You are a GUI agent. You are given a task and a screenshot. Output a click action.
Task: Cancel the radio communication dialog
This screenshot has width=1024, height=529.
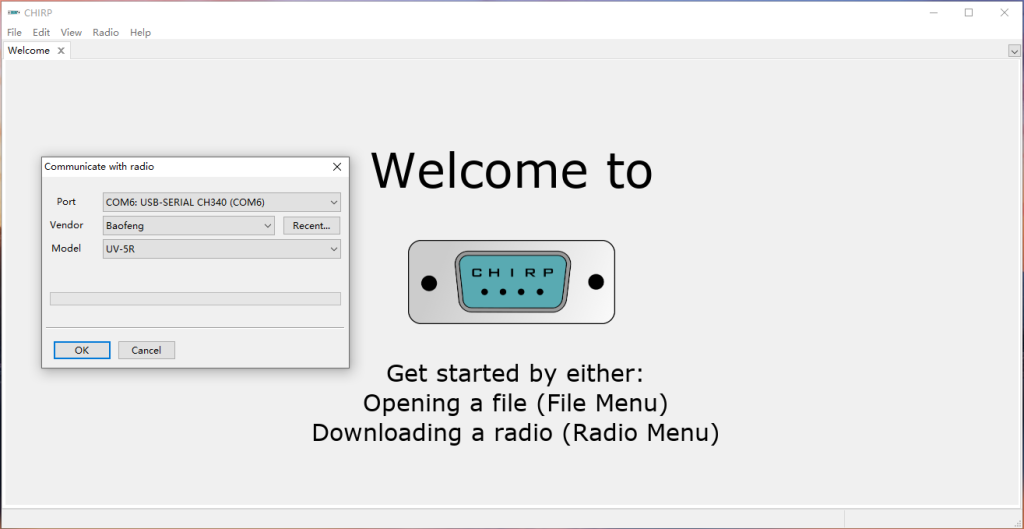pyautogui.click(x=146, y=350)
